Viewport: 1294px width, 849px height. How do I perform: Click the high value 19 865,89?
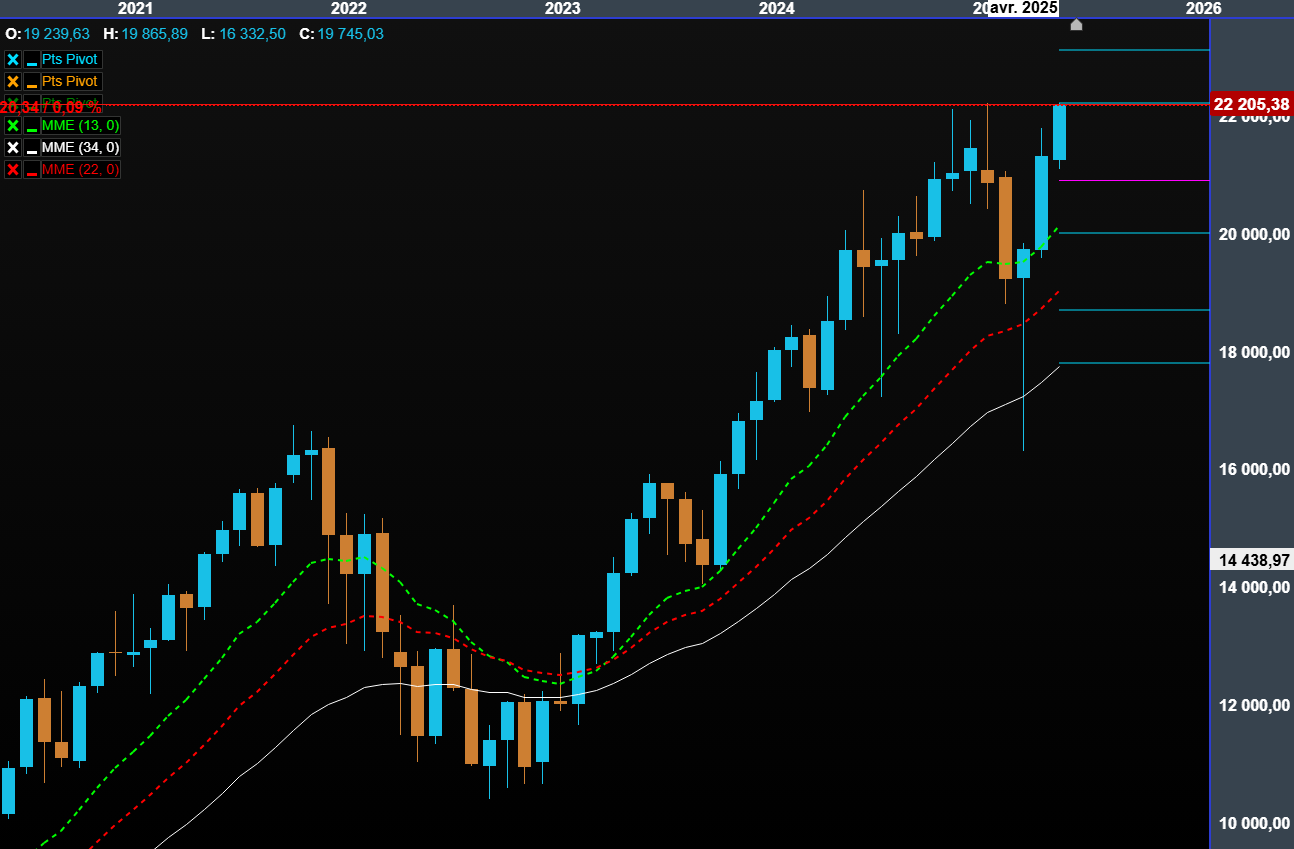coord(155,34)
